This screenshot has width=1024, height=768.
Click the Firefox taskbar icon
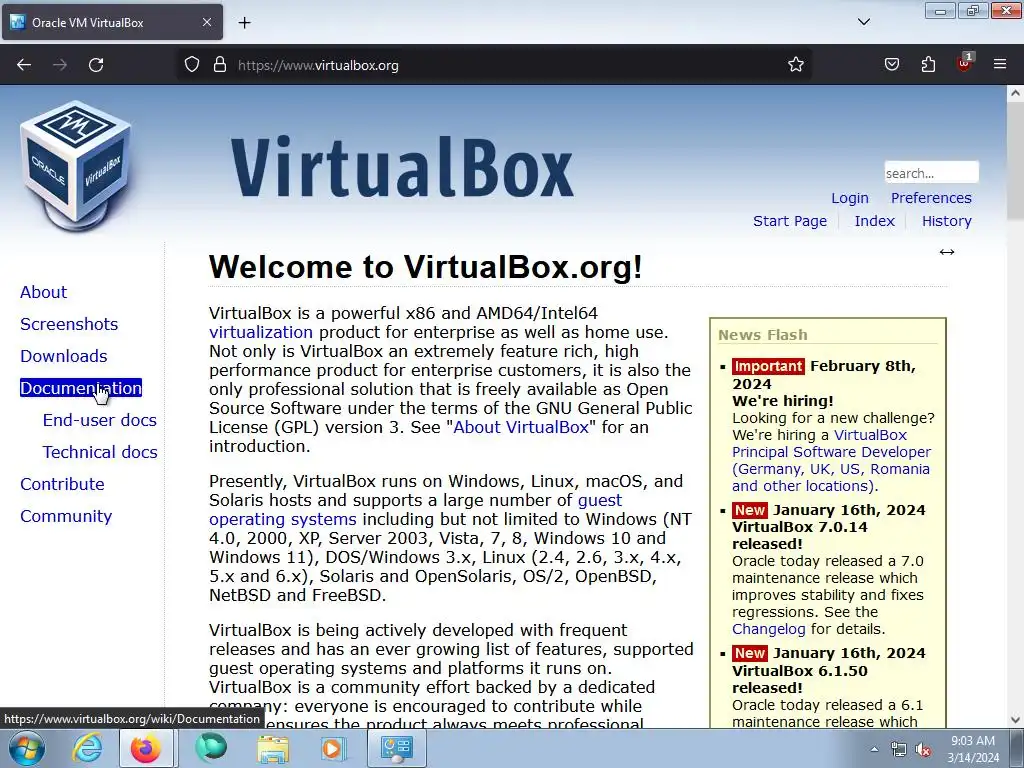[x=146, y=748]
